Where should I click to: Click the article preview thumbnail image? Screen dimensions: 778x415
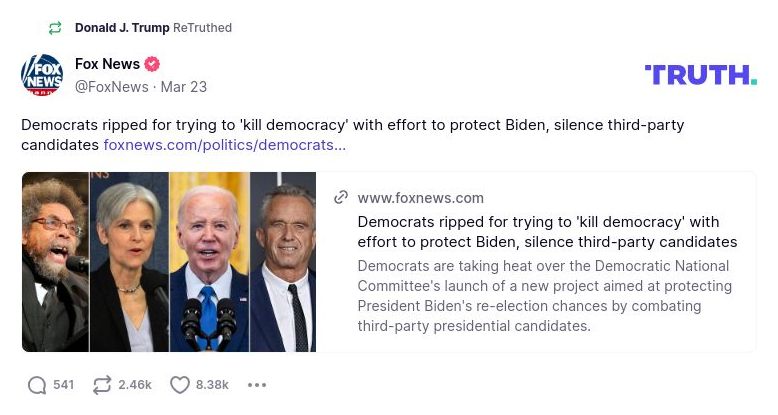click(169, 262)
